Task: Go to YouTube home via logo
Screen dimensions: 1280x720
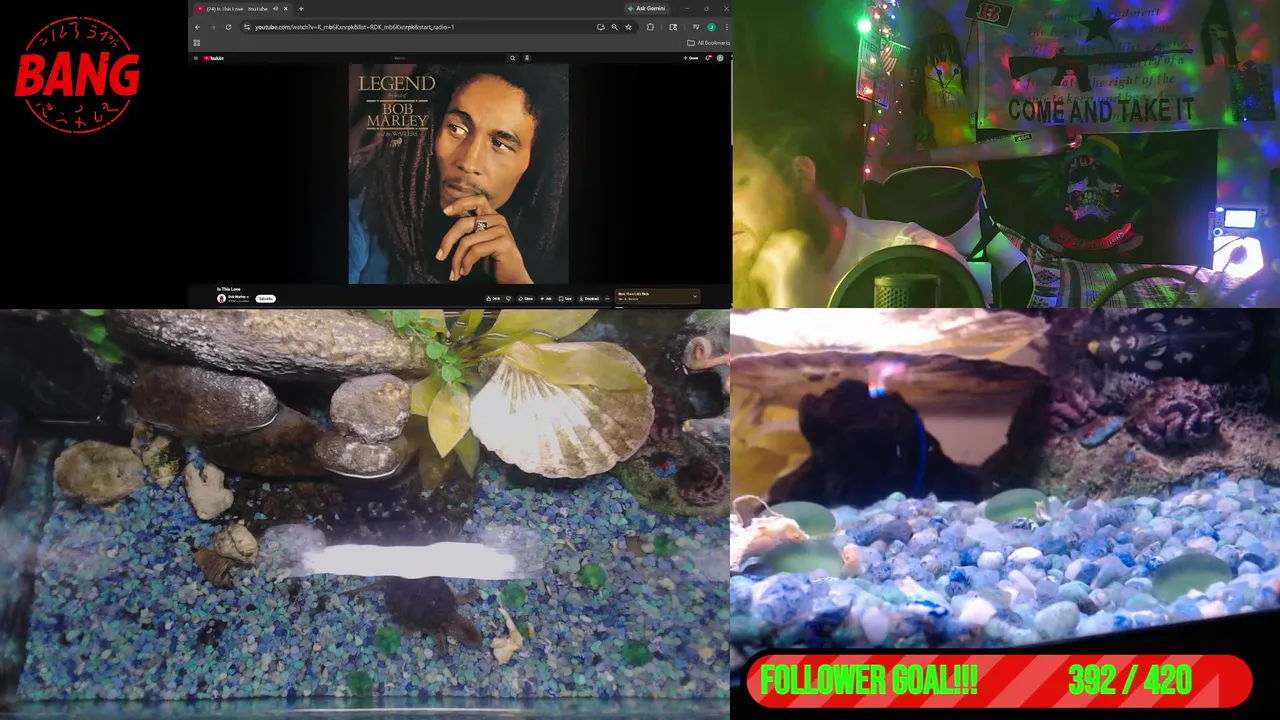Action: point(213,58)
